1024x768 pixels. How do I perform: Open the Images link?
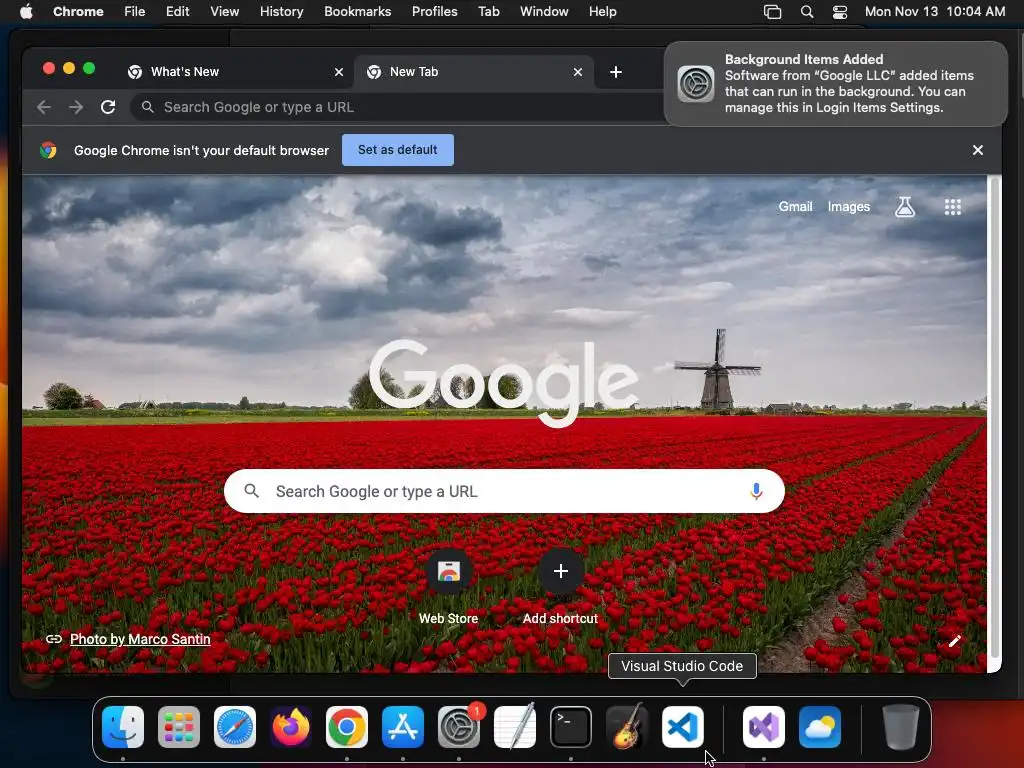pos(849,206)
